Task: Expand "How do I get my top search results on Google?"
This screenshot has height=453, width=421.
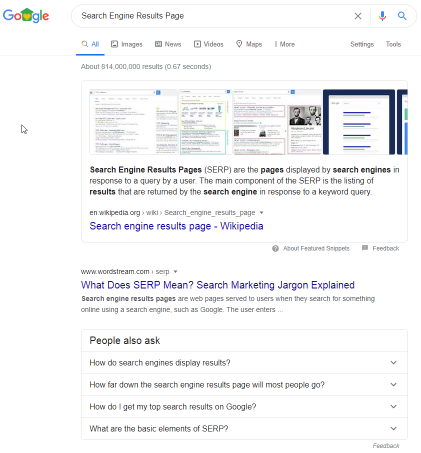Action: pyautogui.click(x=244, y=407)
